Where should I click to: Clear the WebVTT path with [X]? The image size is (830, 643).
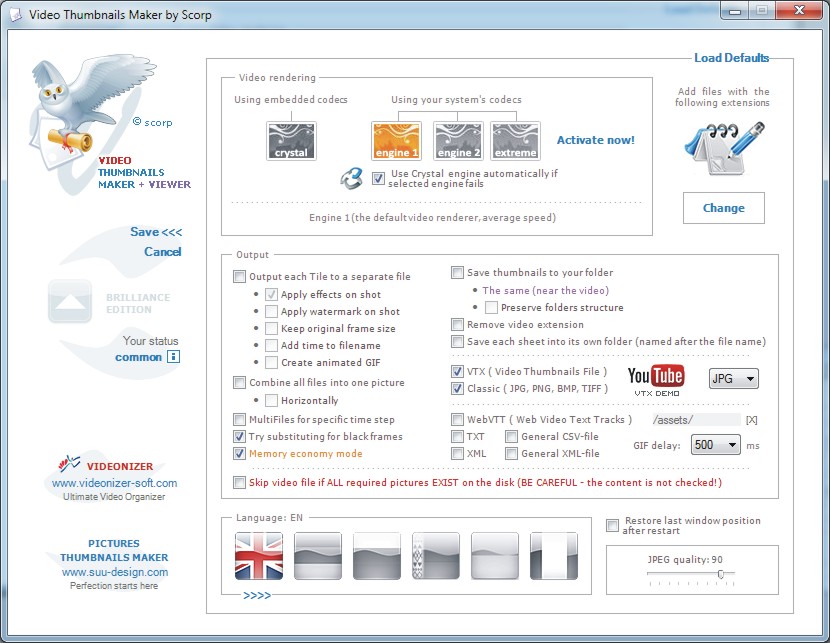point(751,420)
